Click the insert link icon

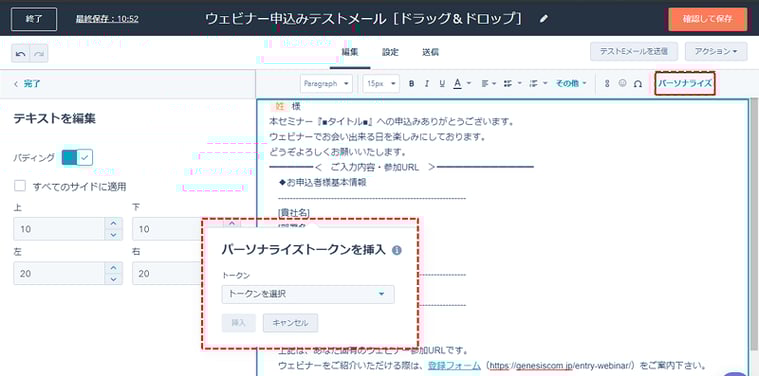[607, 84]
